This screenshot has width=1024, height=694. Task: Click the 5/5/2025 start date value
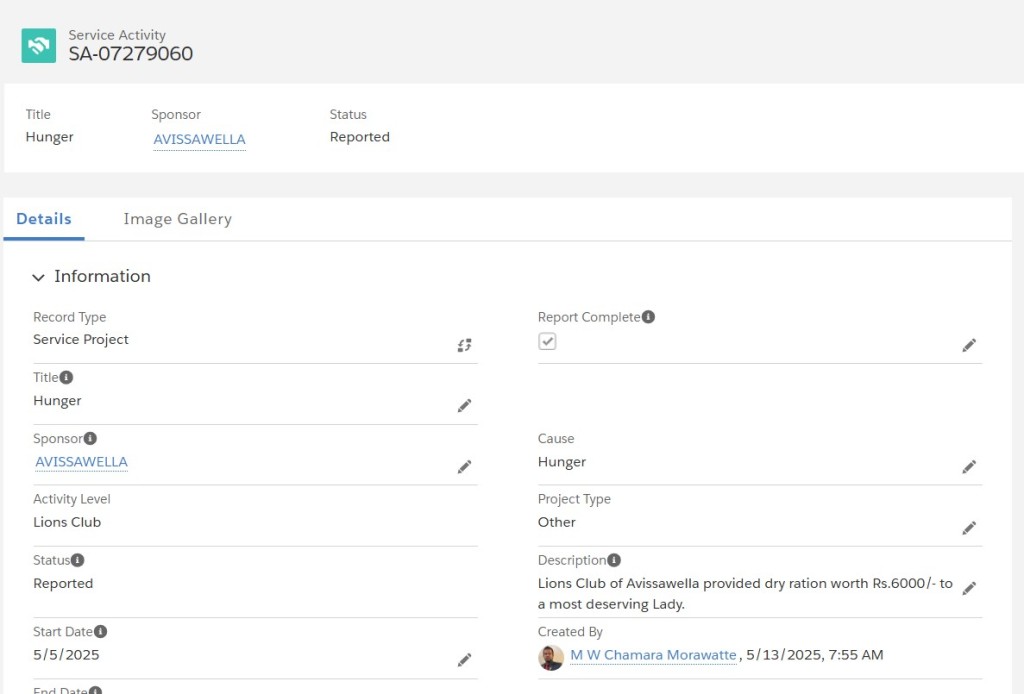(x=67, y=655)
